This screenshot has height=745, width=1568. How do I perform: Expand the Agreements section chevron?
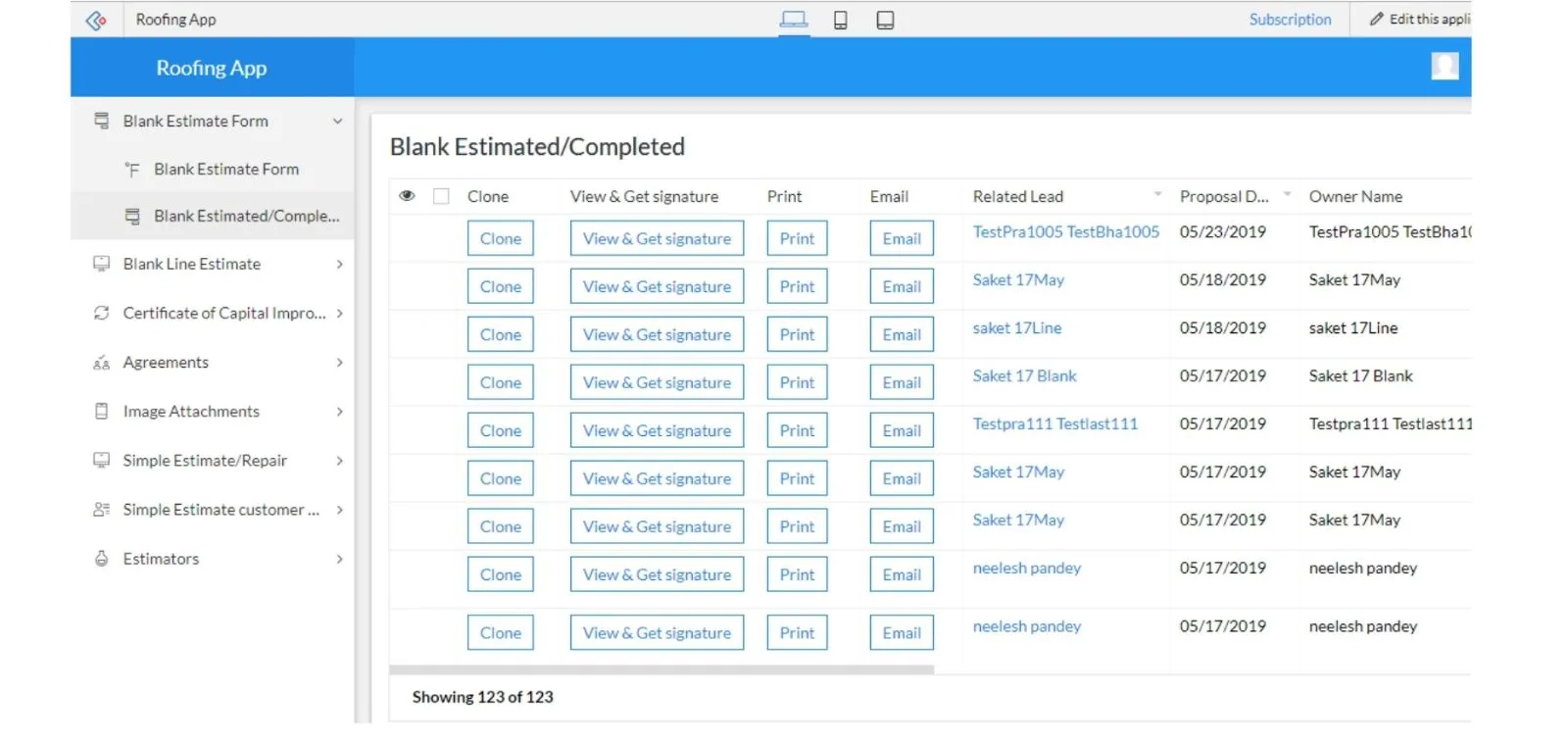(x=339, y=363)
